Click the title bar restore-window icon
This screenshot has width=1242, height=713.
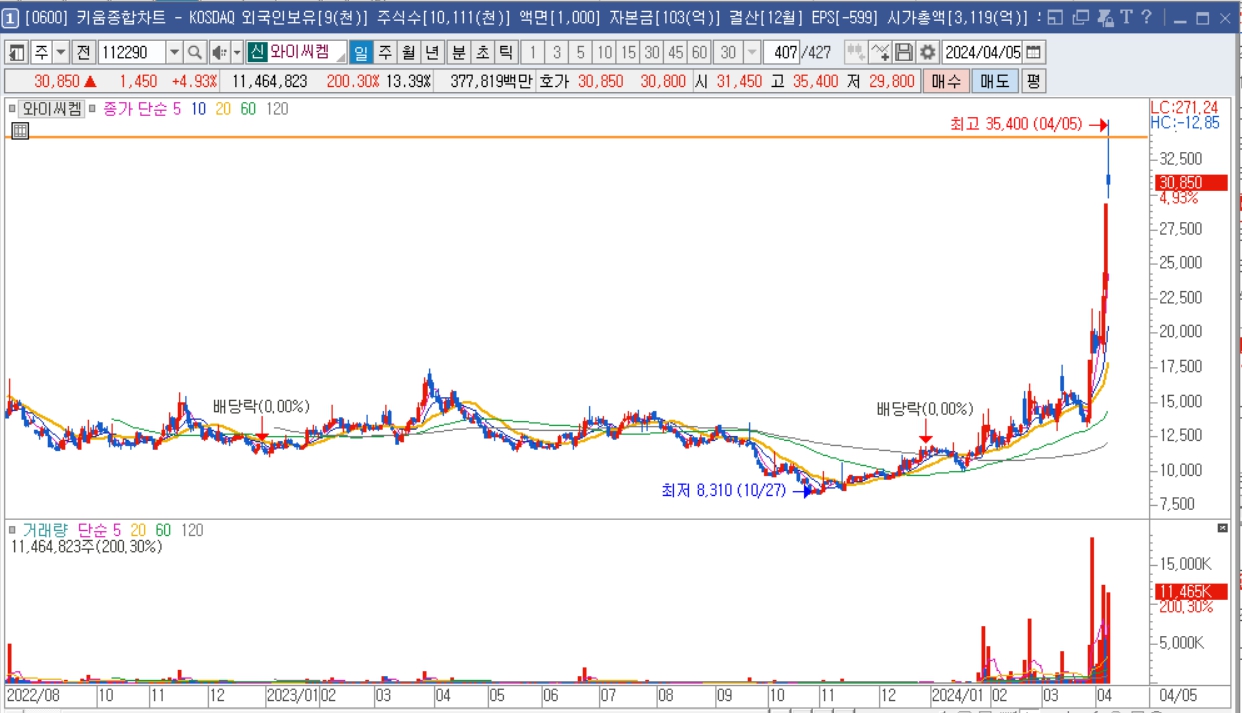click(x=1055, y=17)
